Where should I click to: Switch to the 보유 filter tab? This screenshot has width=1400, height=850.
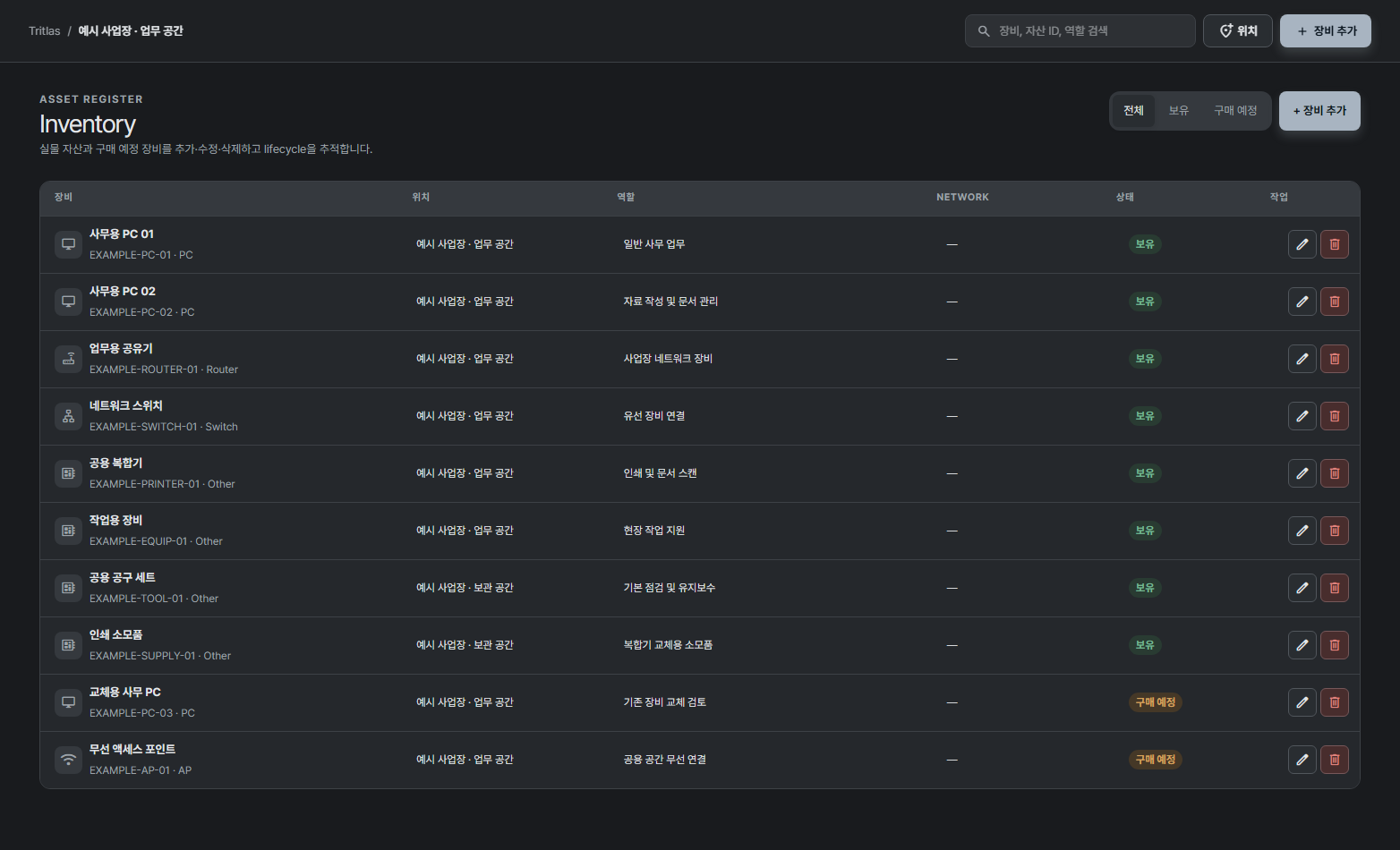1178,111
